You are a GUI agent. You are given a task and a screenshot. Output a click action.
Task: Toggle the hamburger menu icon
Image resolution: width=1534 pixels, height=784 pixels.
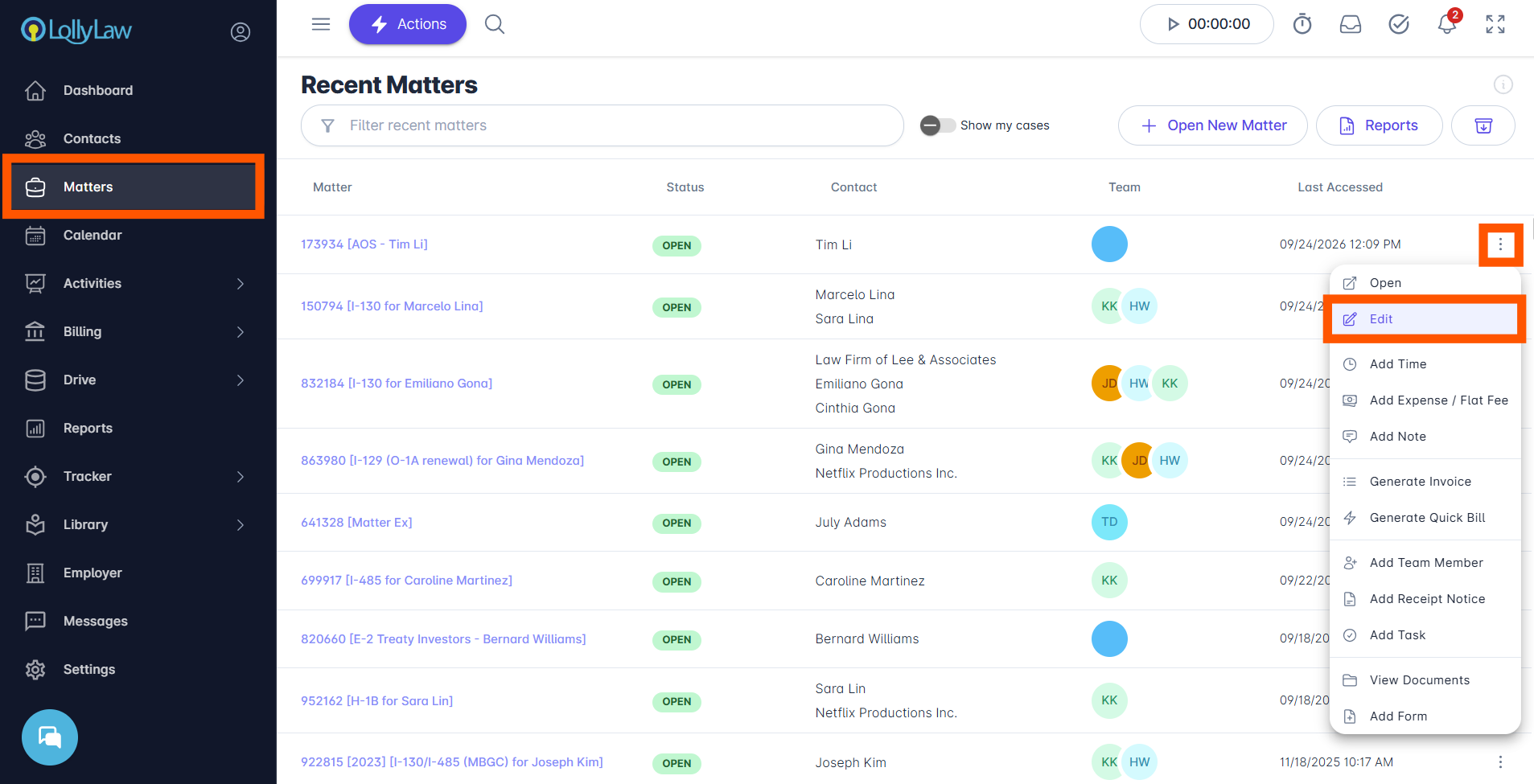pos(321,24)
